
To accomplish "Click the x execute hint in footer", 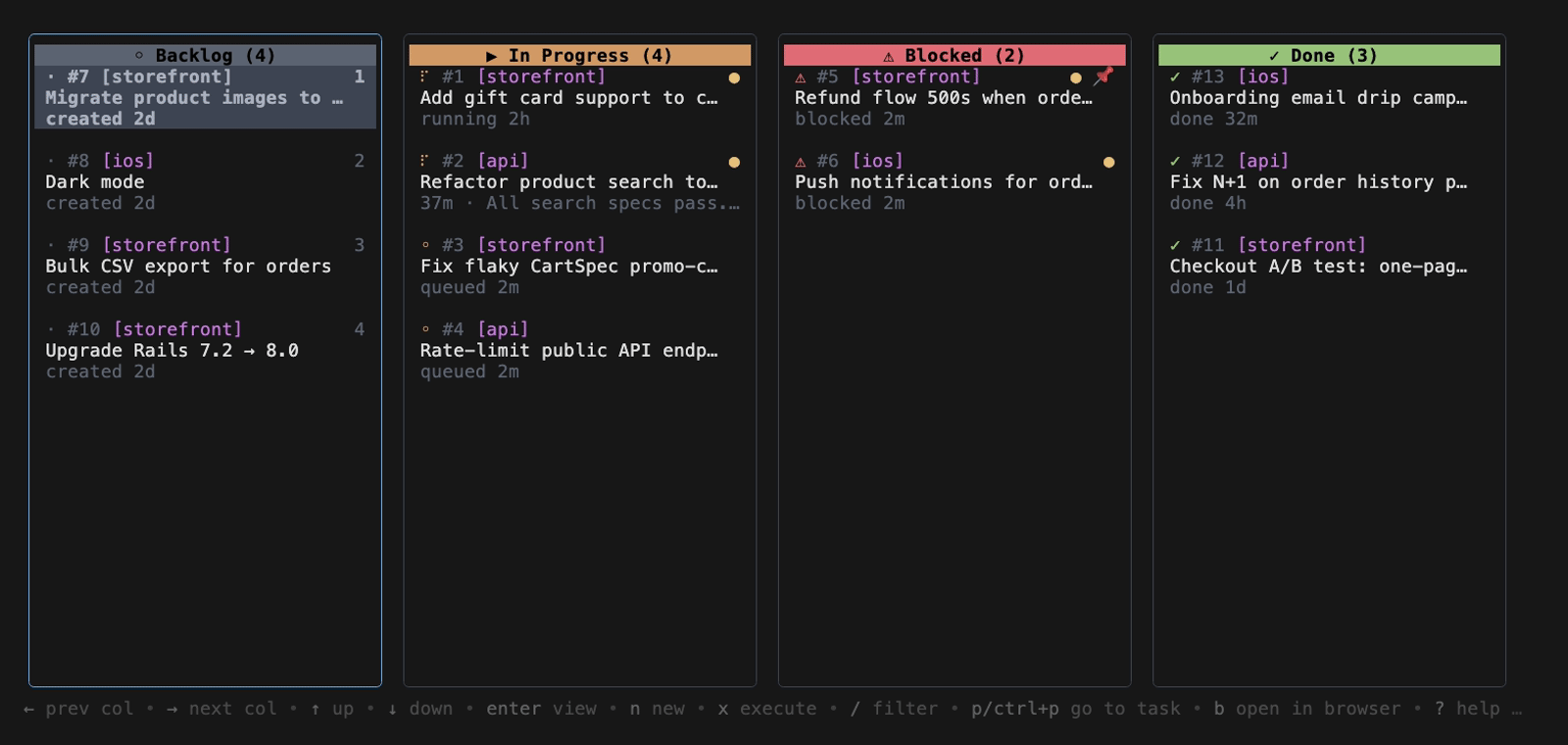I will pos(767,708).
